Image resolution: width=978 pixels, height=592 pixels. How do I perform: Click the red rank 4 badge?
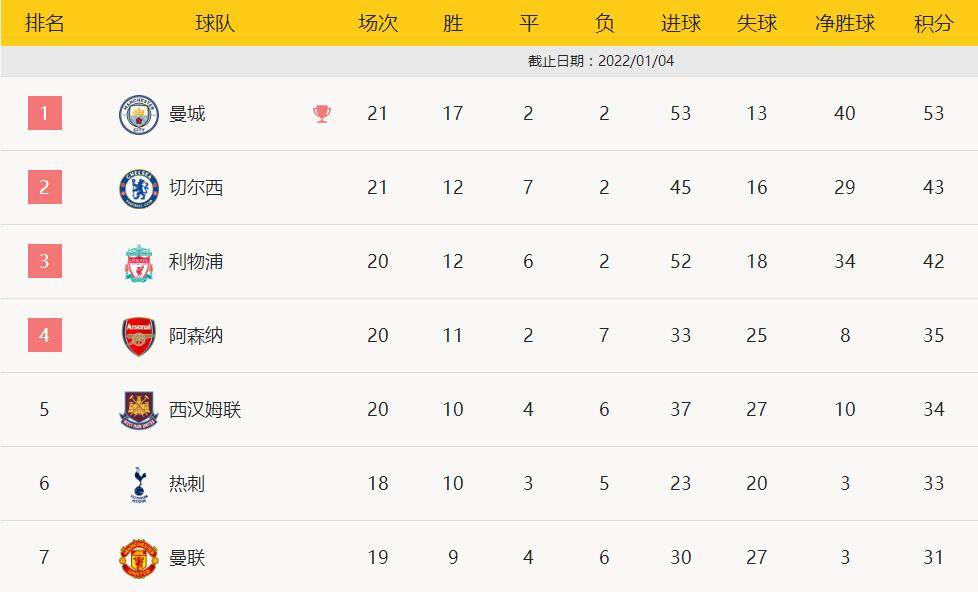(45, 335)
